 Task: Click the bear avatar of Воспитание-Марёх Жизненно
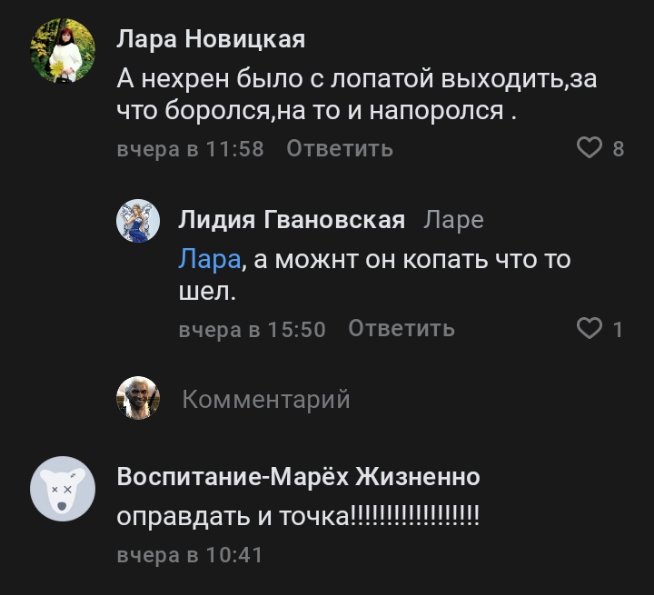click(63, 490)
